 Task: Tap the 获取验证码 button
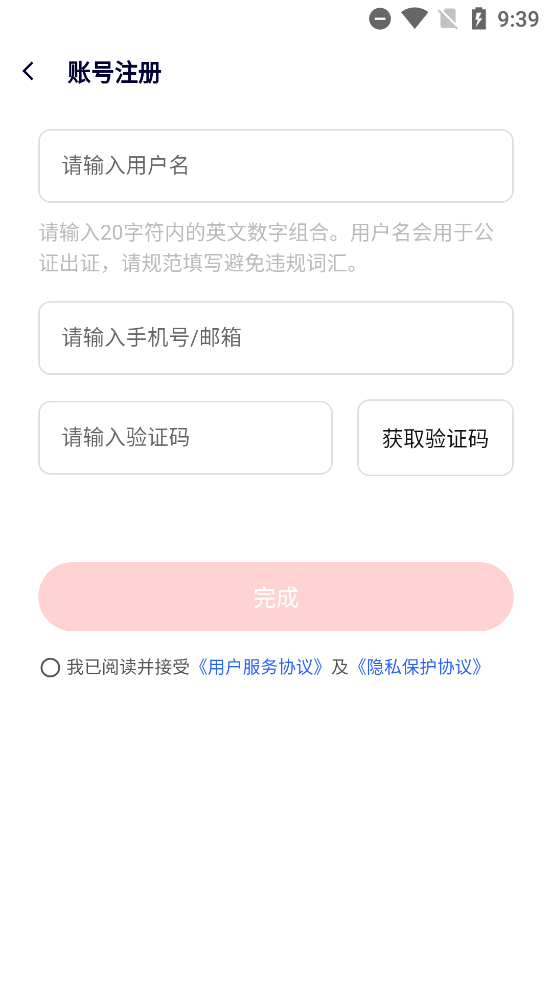pos(435,438)
